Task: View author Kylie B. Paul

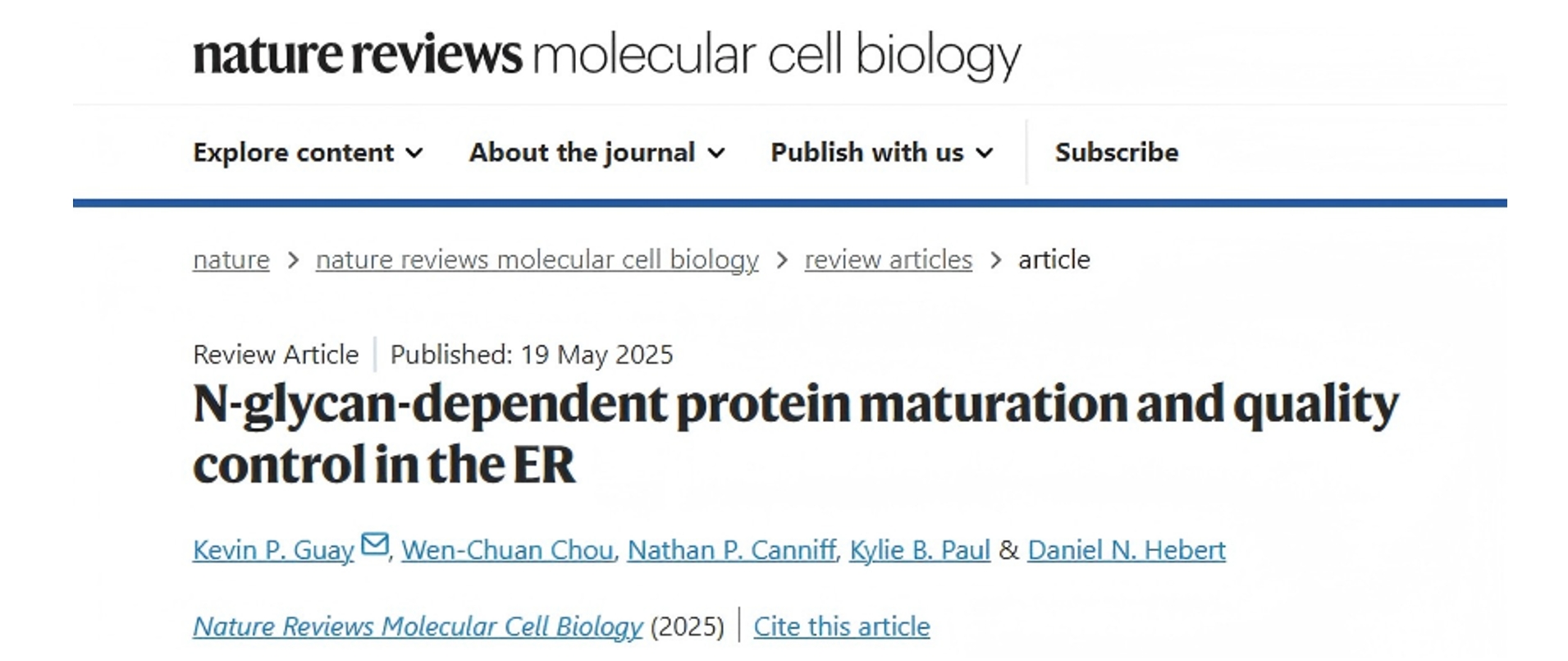Action: tap(919, 549)
